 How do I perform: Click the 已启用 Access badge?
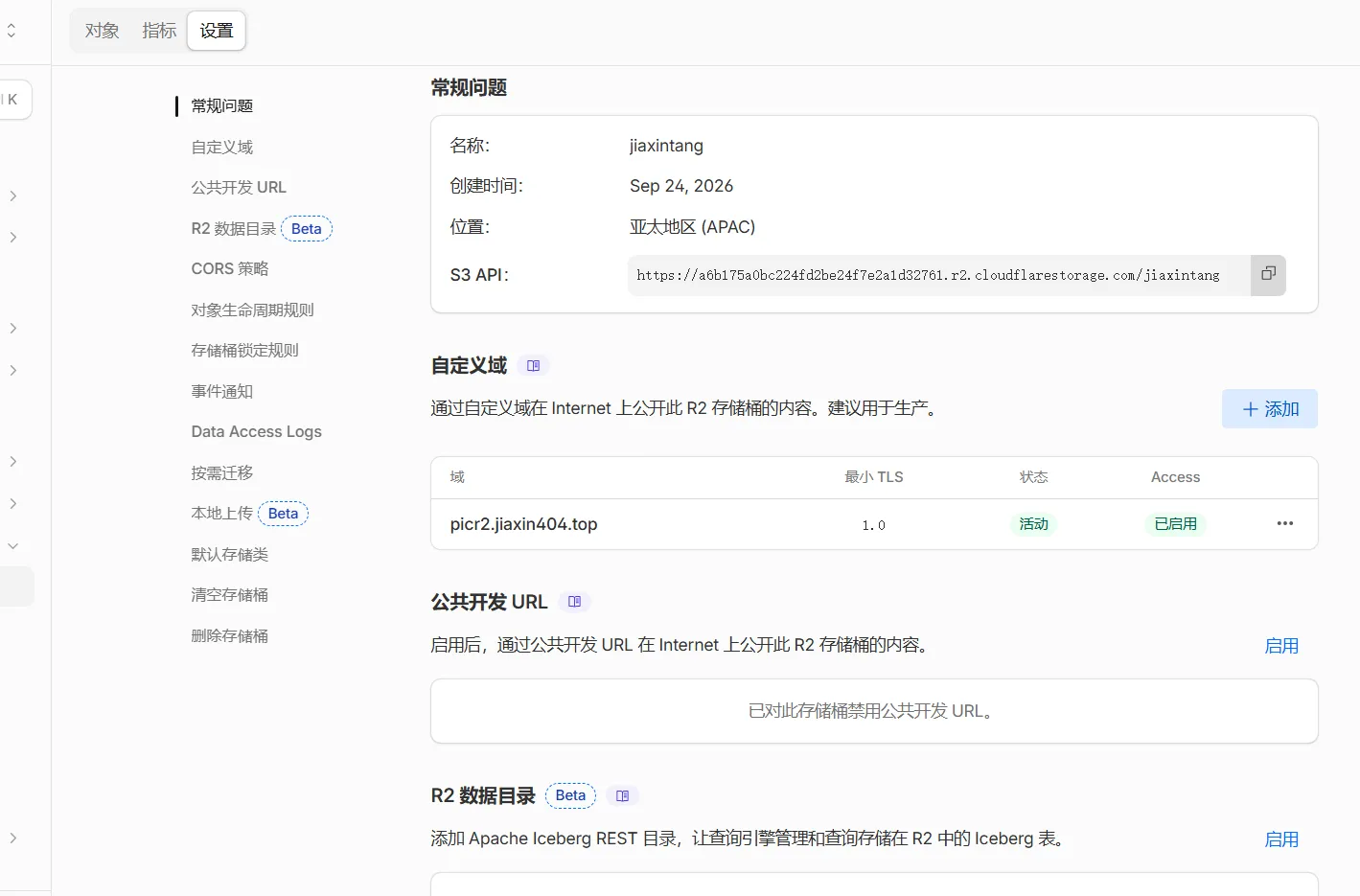pyautogui.click(x=1176, y=524)
